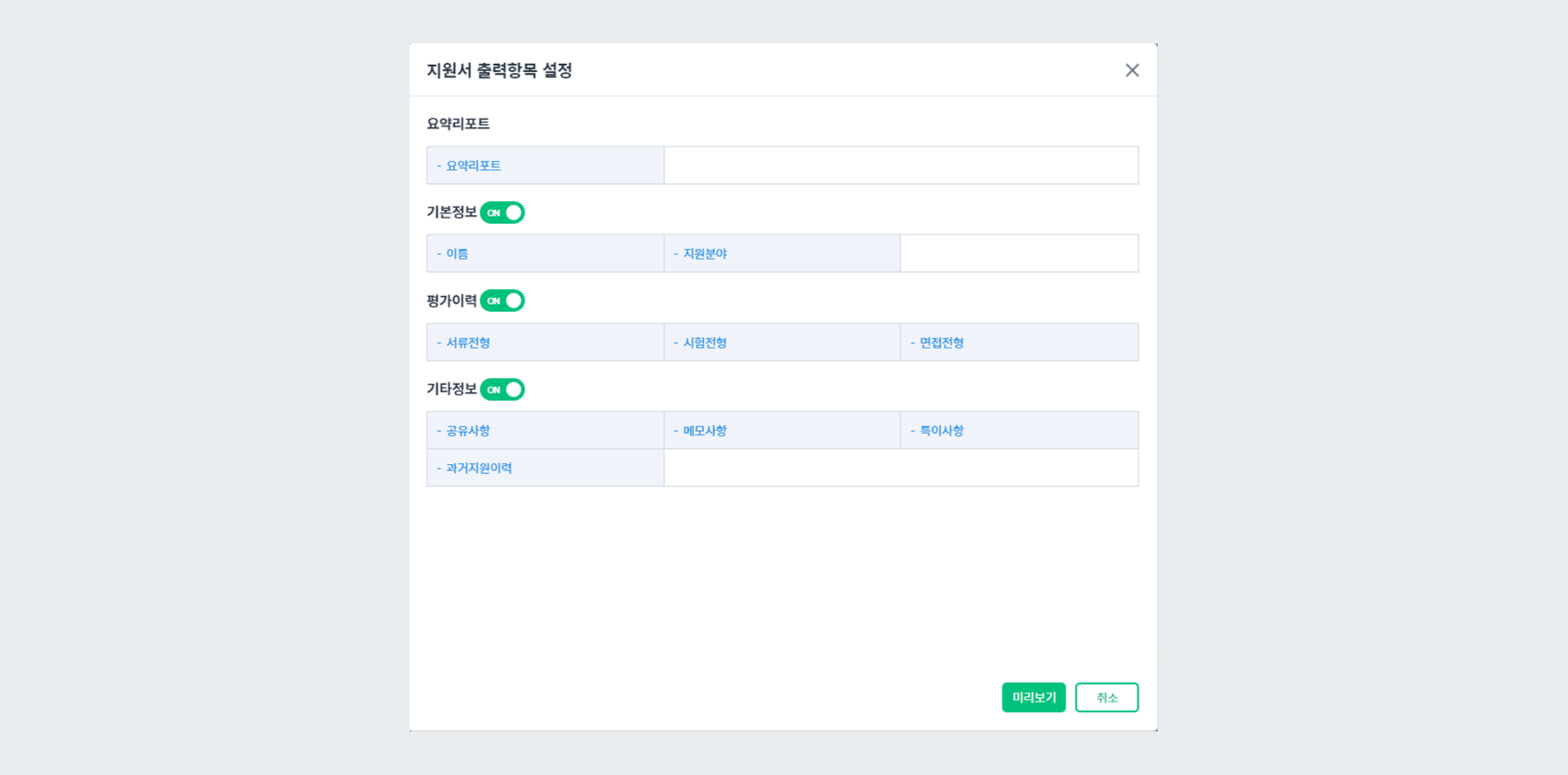The image size is (1568, 775).
Task: Select the 공유사항 cell under 기타정보
Action: coord(544,429)
